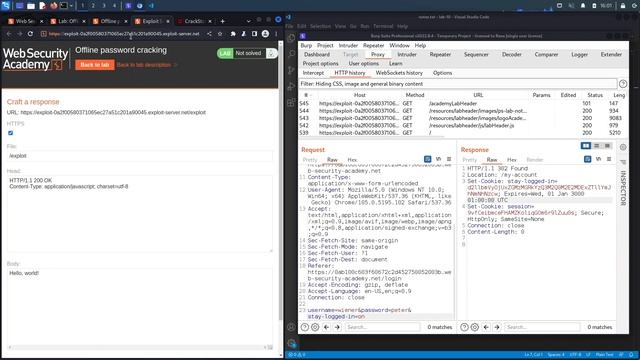Go to previous match in Request search
Viewport: 640px width, 360px height.
(326, 327)
